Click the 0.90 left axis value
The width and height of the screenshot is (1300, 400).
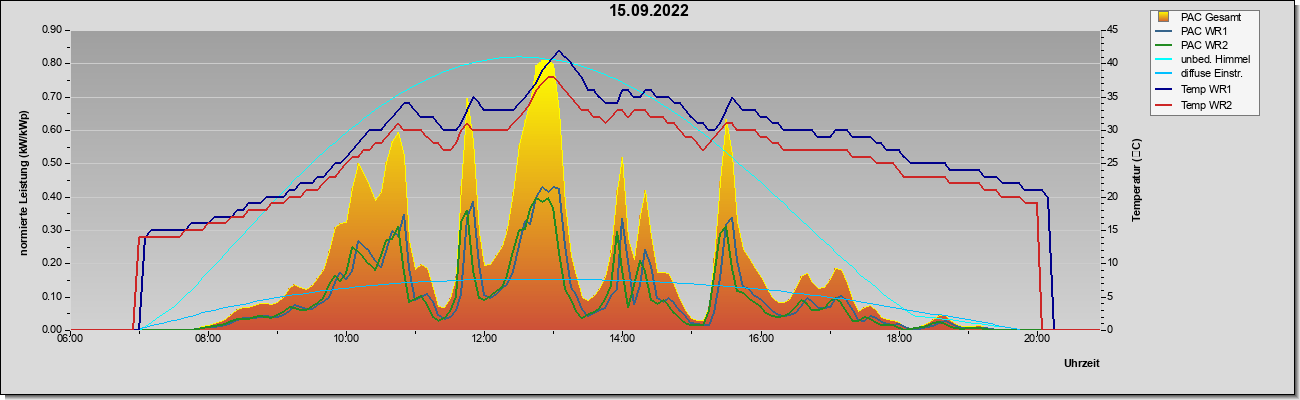(x=51, y=30)
